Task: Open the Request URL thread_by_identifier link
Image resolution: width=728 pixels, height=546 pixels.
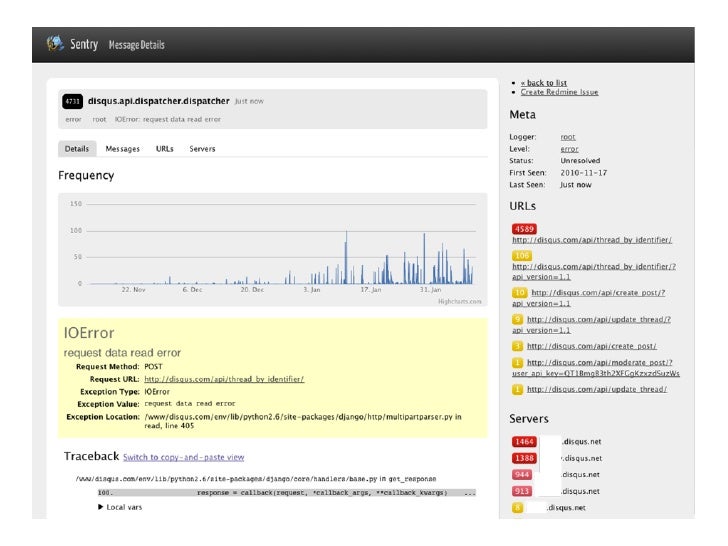Action: (x=224, y=379)
